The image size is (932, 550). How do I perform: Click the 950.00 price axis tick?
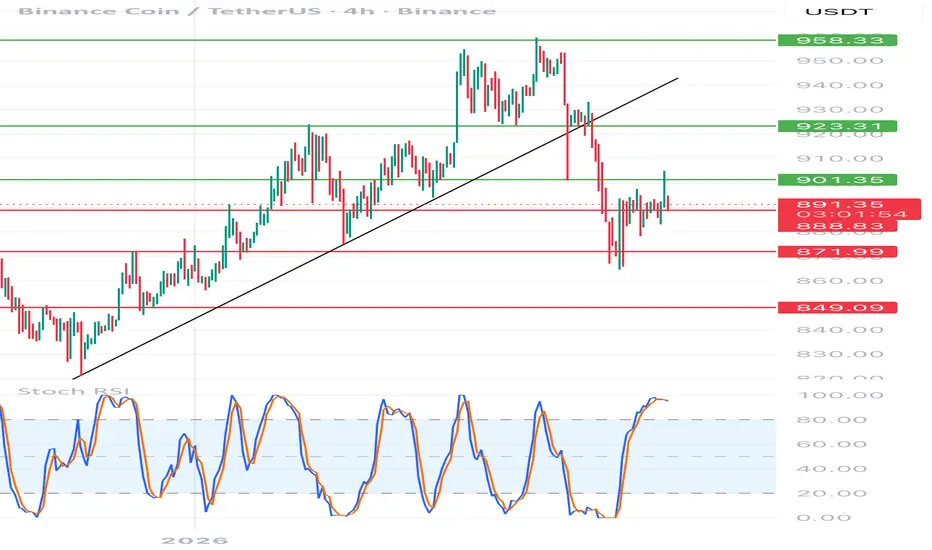pos(839,61)
